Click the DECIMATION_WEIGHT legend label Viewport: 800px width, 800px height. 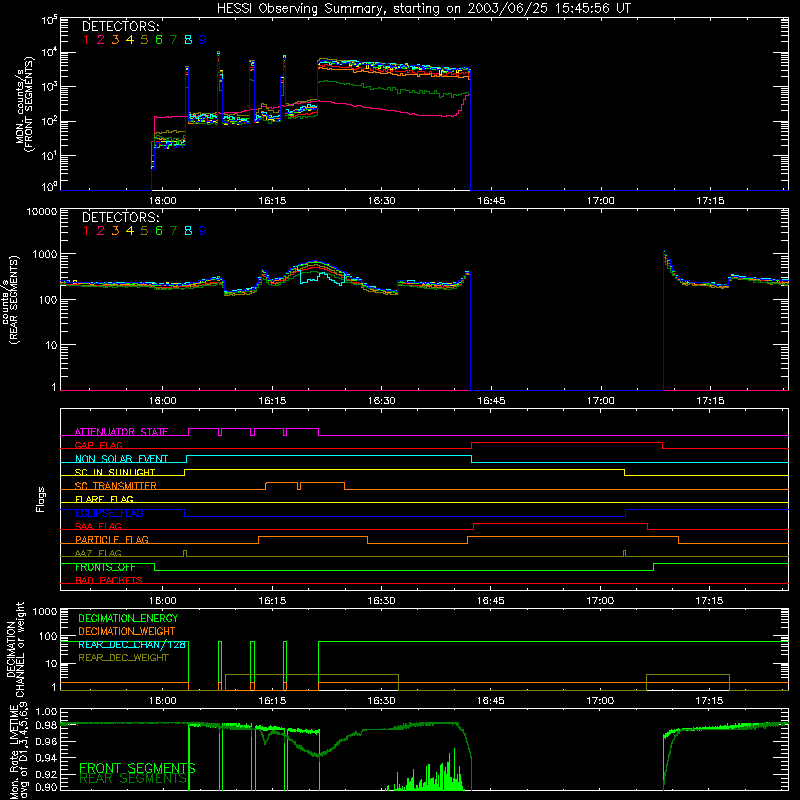coord(127,632)
